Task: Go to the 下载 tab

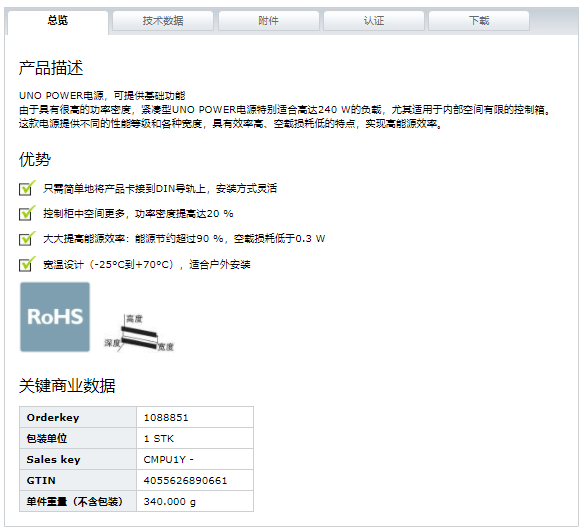Action: point(479,21)
